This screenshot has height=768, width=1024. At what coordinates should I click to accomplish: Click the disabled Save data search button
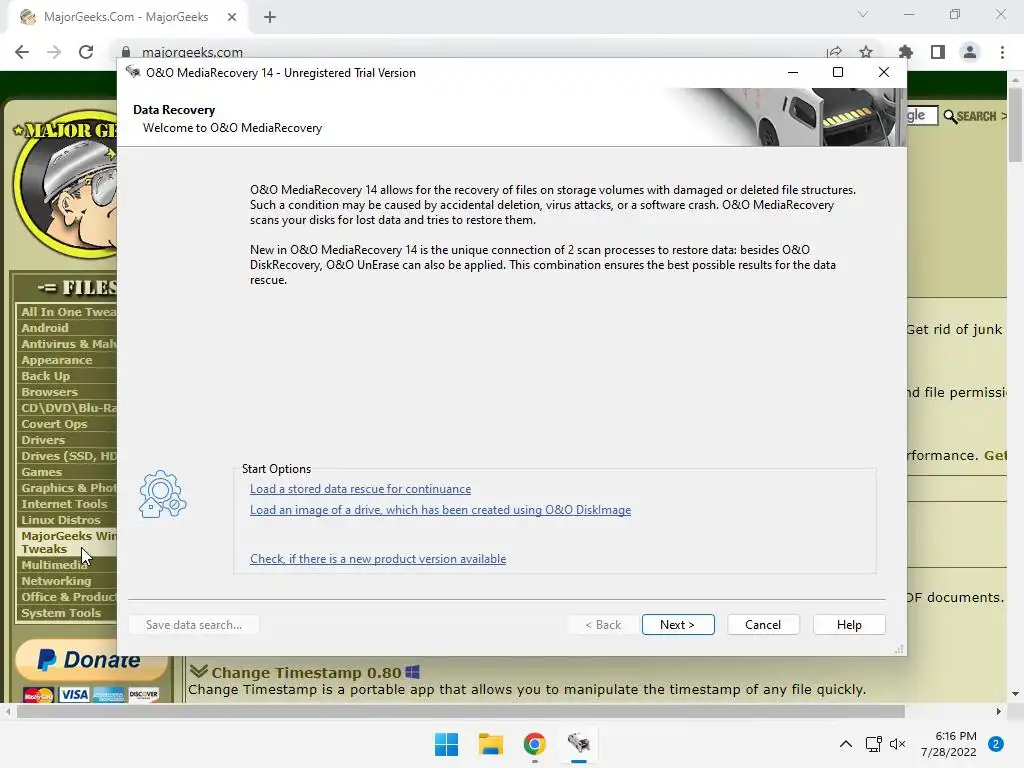click(x=193, y=624)
